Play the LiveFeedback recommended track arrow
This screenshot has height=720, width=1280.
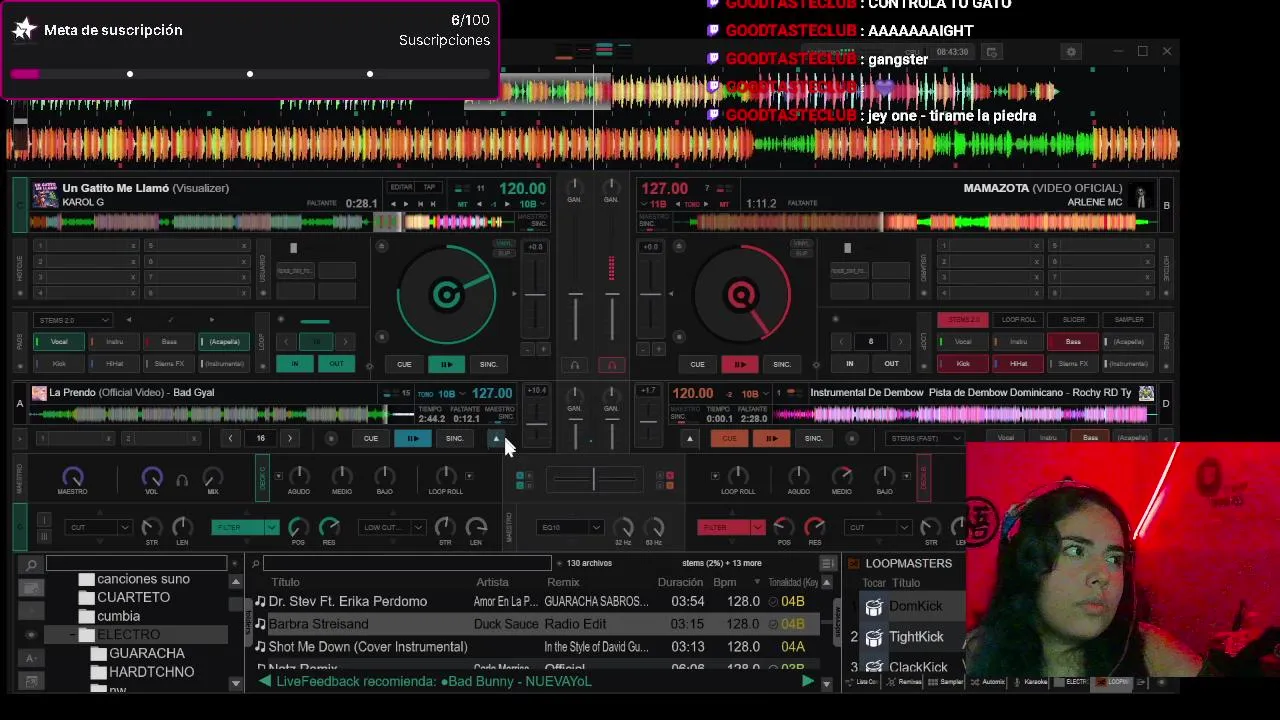(x=808, y=681)
